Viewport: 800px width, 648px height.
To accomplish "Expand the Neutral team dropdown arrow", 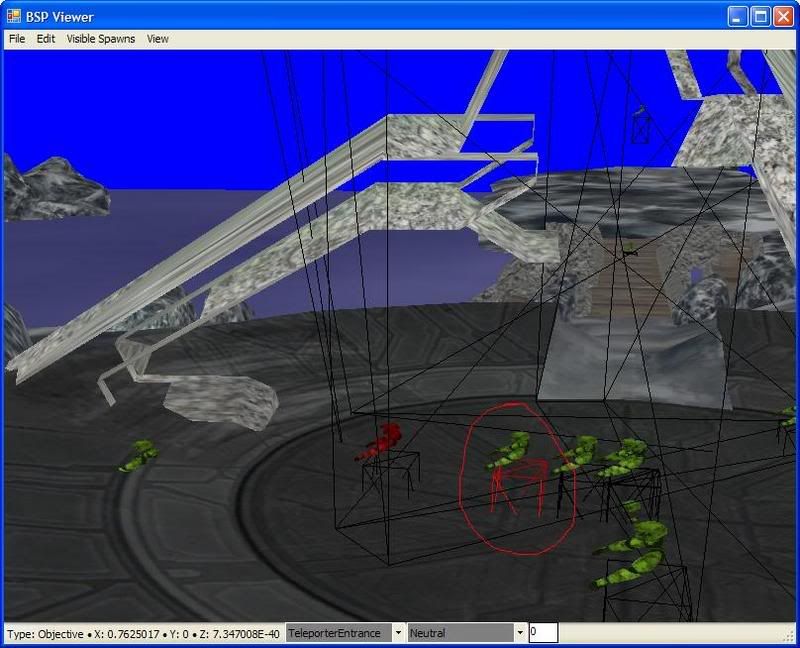I will [x=519, y=633].
